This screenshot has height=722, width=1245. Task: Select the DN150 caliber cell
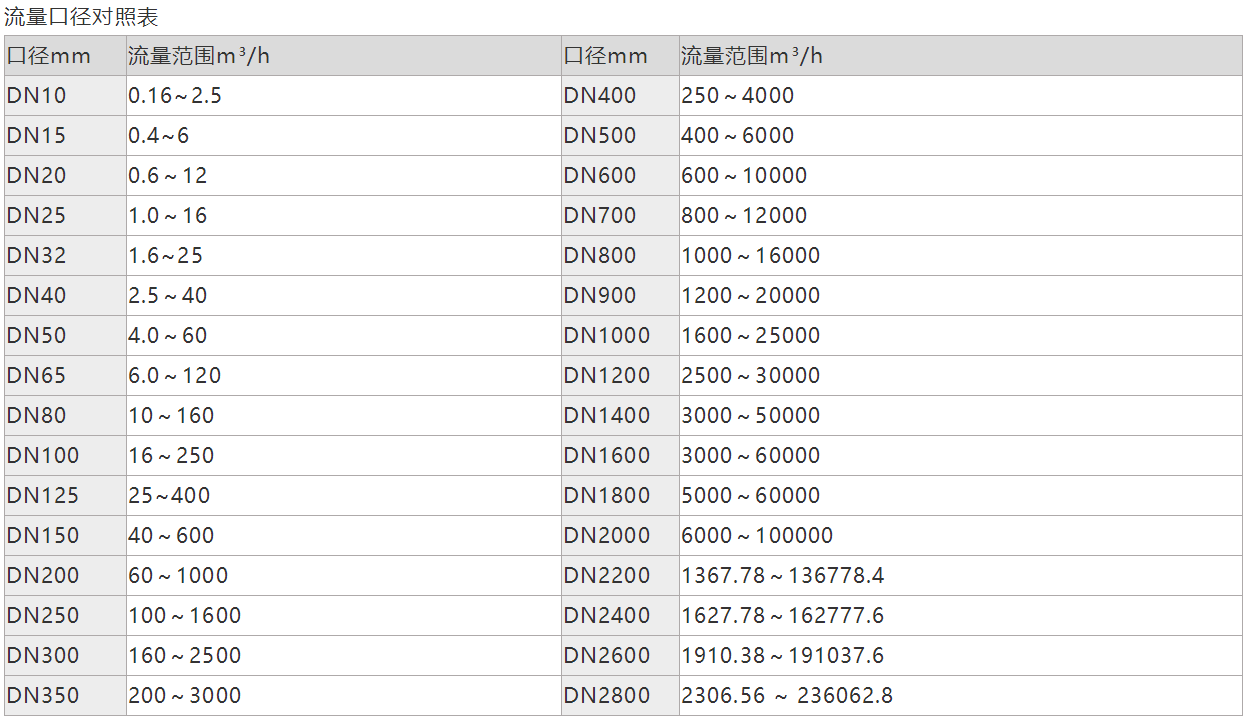(x=43, y=536)
